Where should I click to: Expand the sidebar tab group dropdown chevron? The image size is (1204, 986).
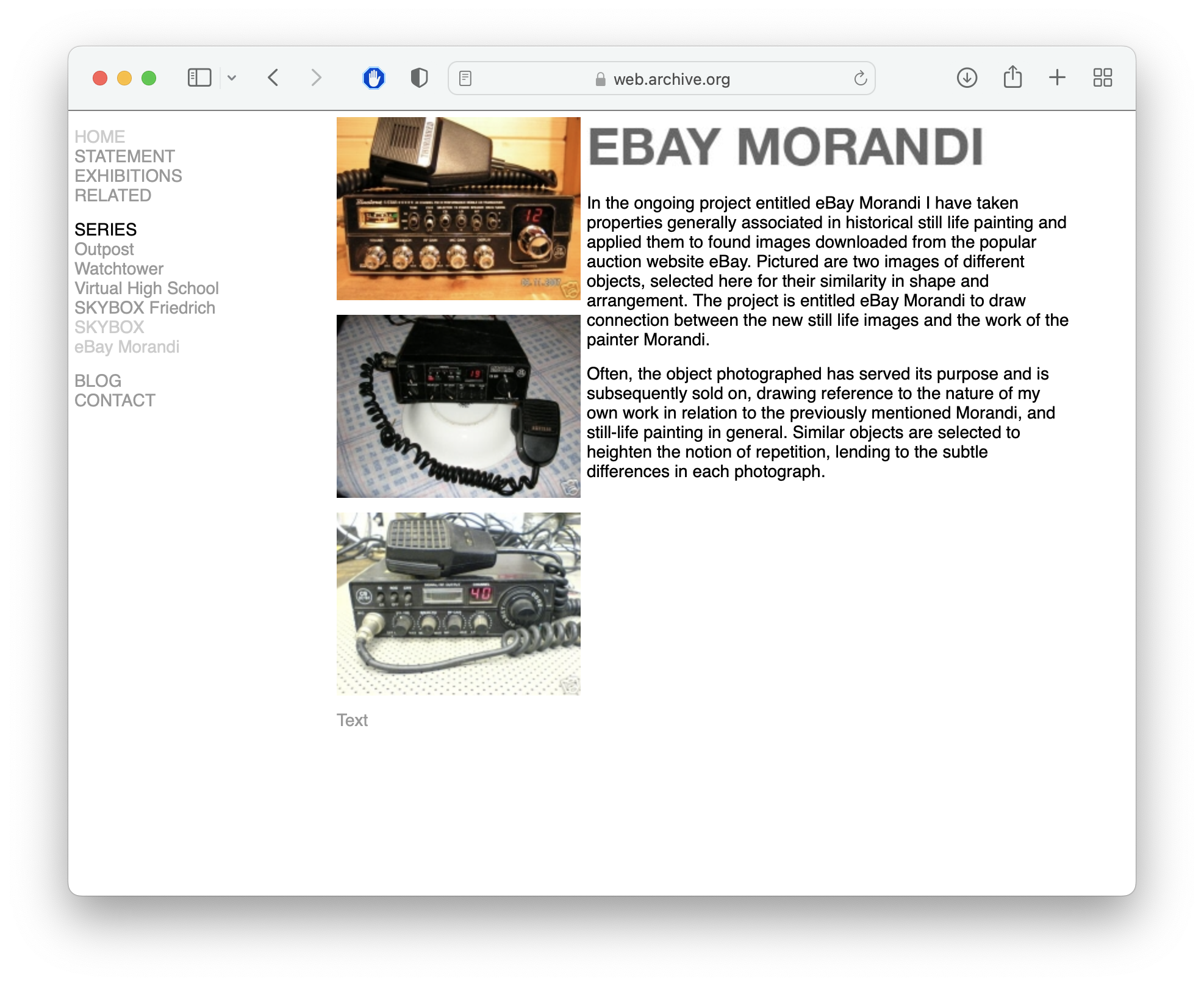coord(232,78)
